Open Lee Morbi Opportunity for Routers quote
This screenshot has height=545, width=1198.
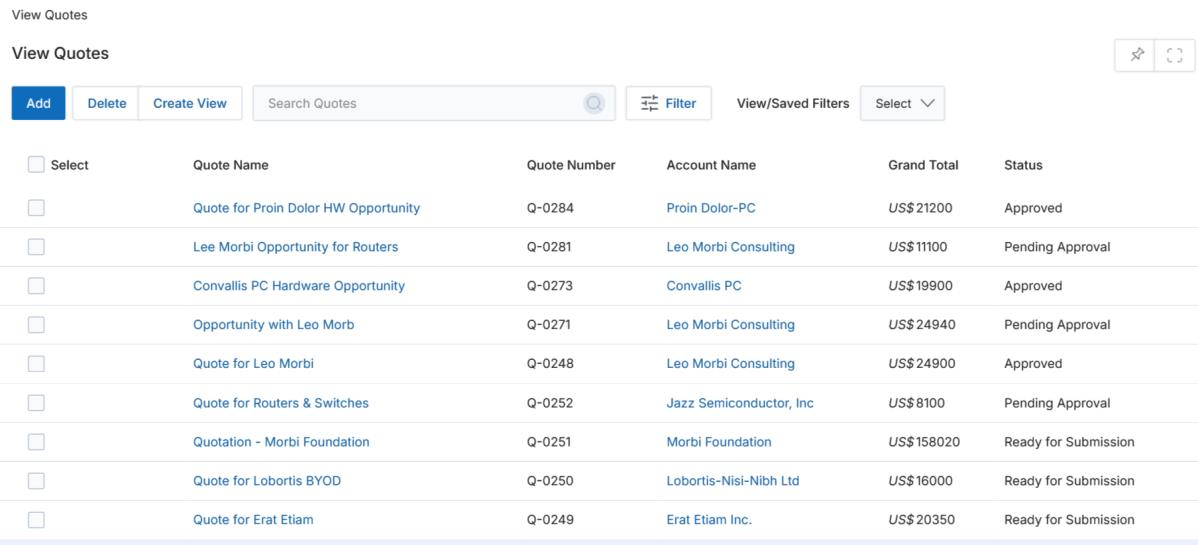296,247
